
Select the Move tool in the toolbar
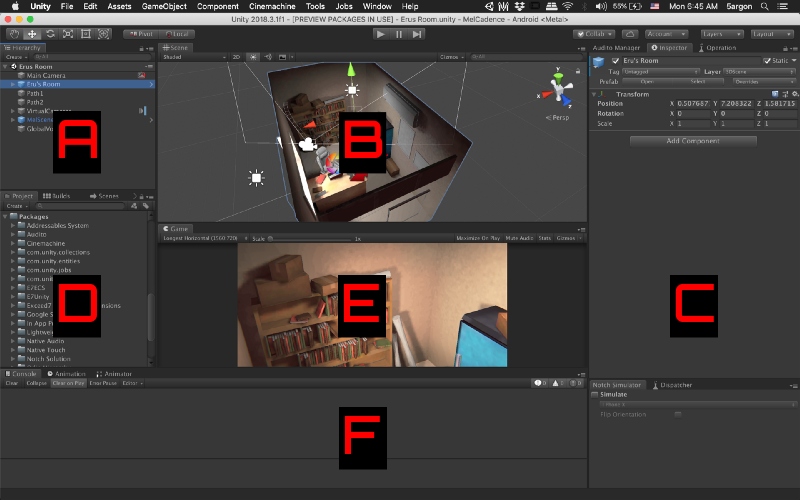[x=31, y=34]
